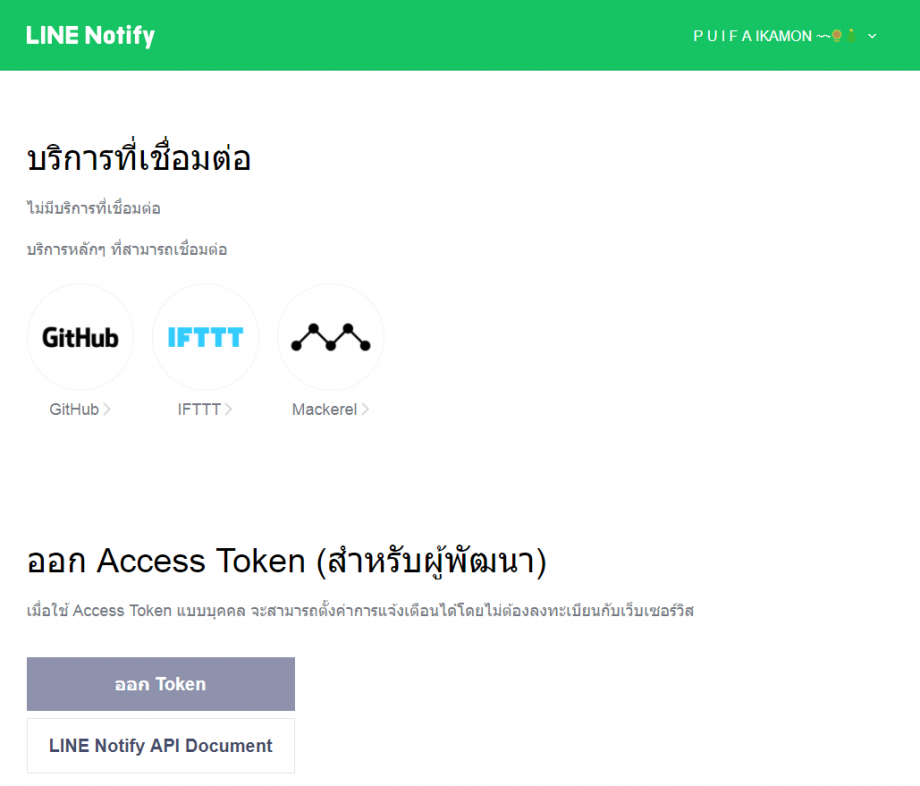
Task: Go home via LINE Notify header text
Action: 90,35
